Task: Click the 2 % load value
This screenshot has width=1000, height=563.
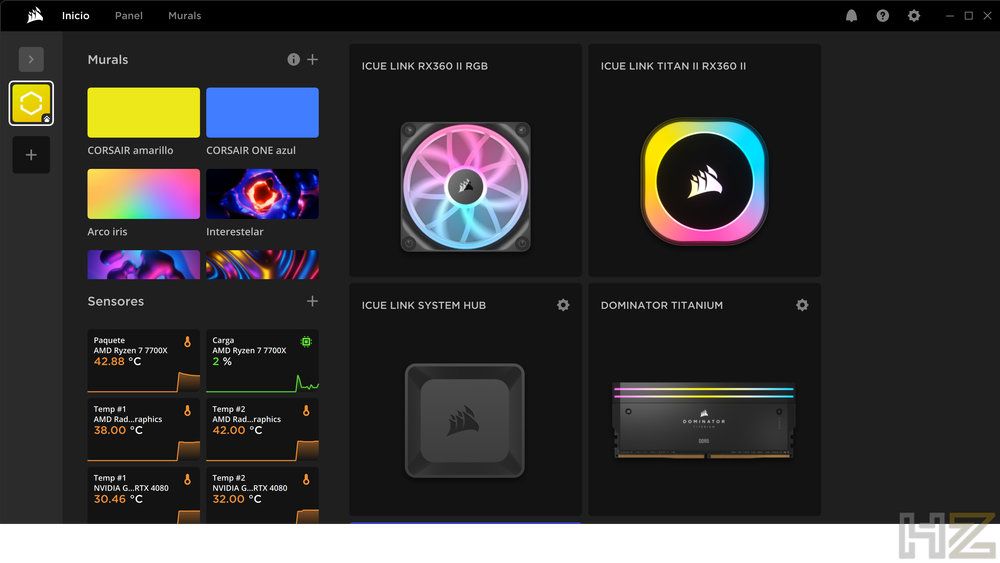Action: 222,362
